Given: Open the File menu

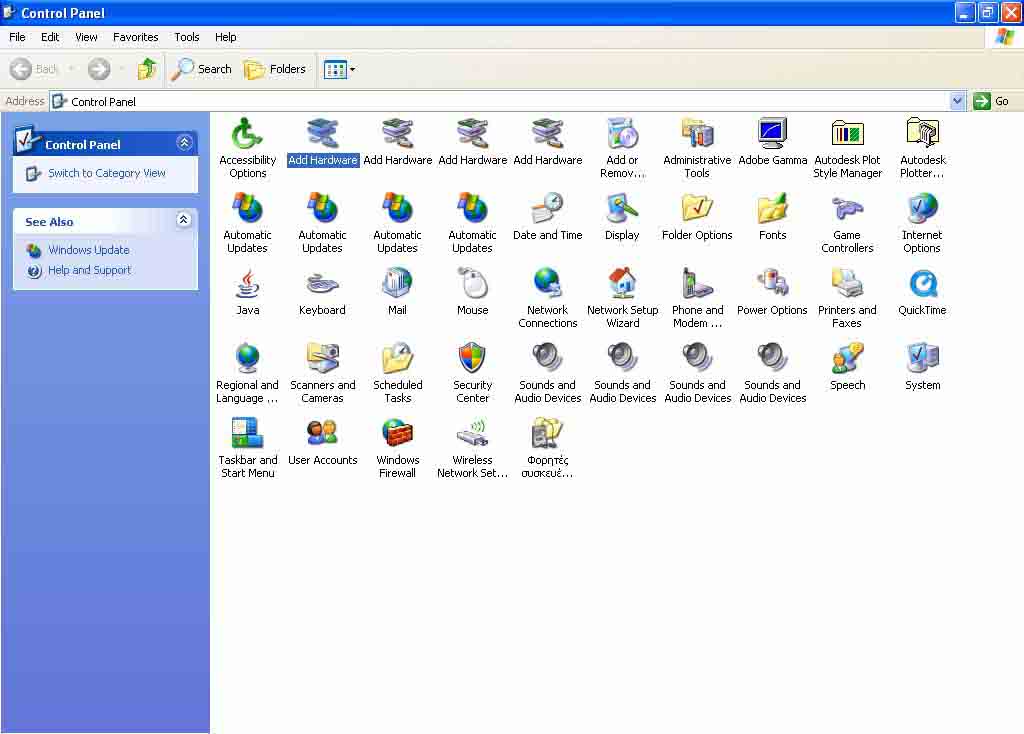Looking at the screenshot, I should tap(17, 37).
